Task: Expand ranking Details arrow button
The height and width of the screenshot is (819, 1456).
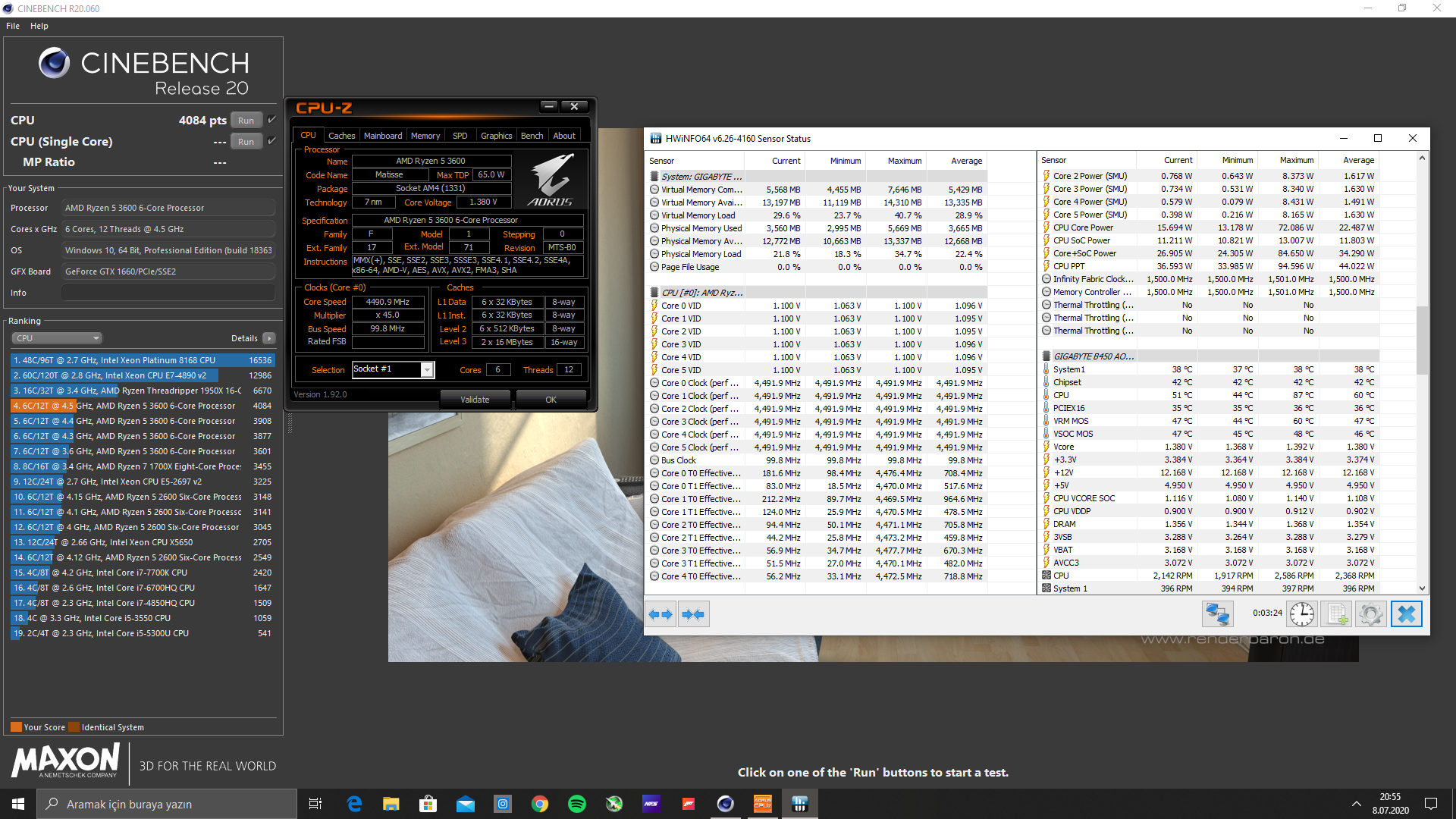Action: coord(269,338)
